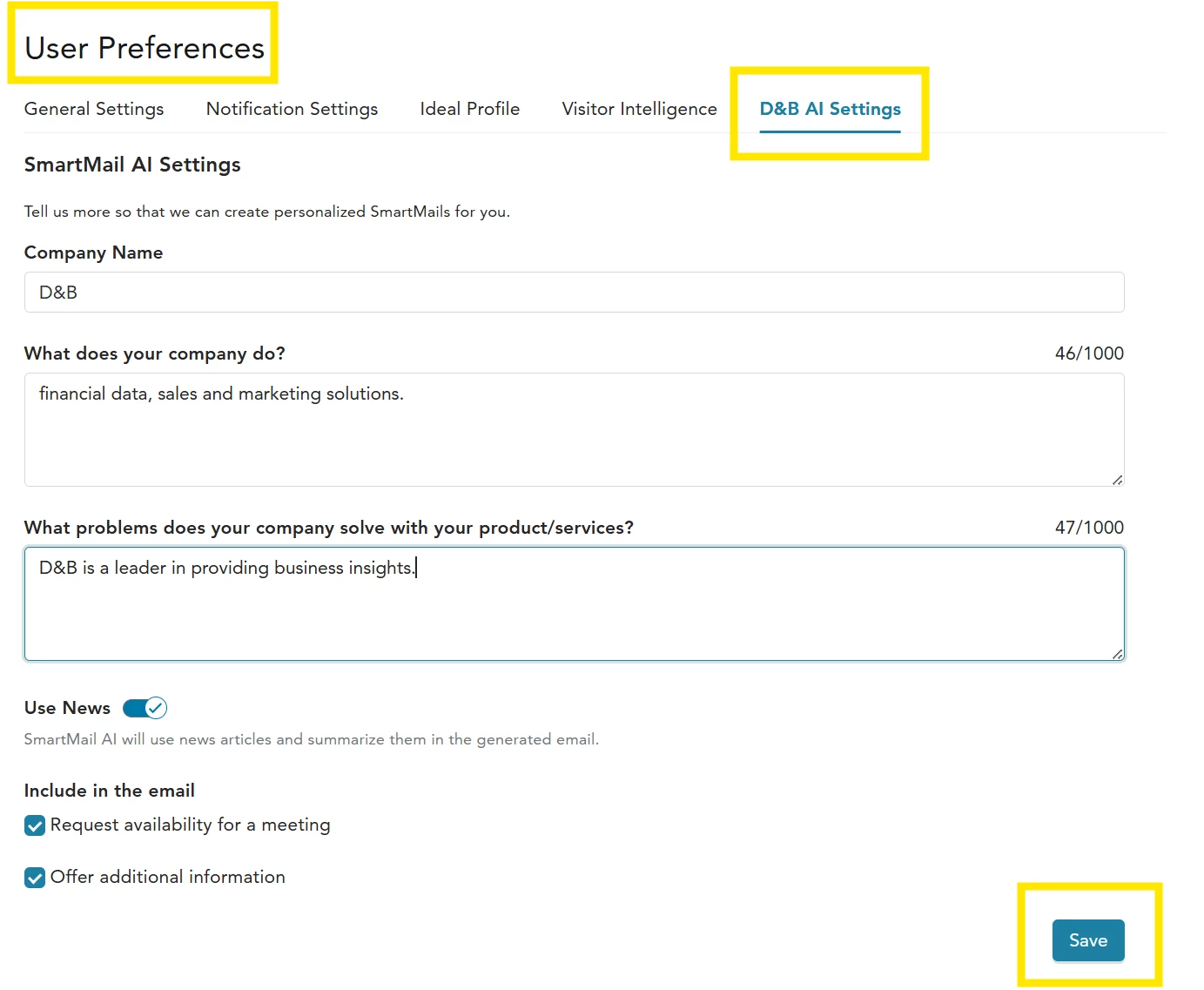
Task: Click the company problems textarea
Action: pos(575,604)
